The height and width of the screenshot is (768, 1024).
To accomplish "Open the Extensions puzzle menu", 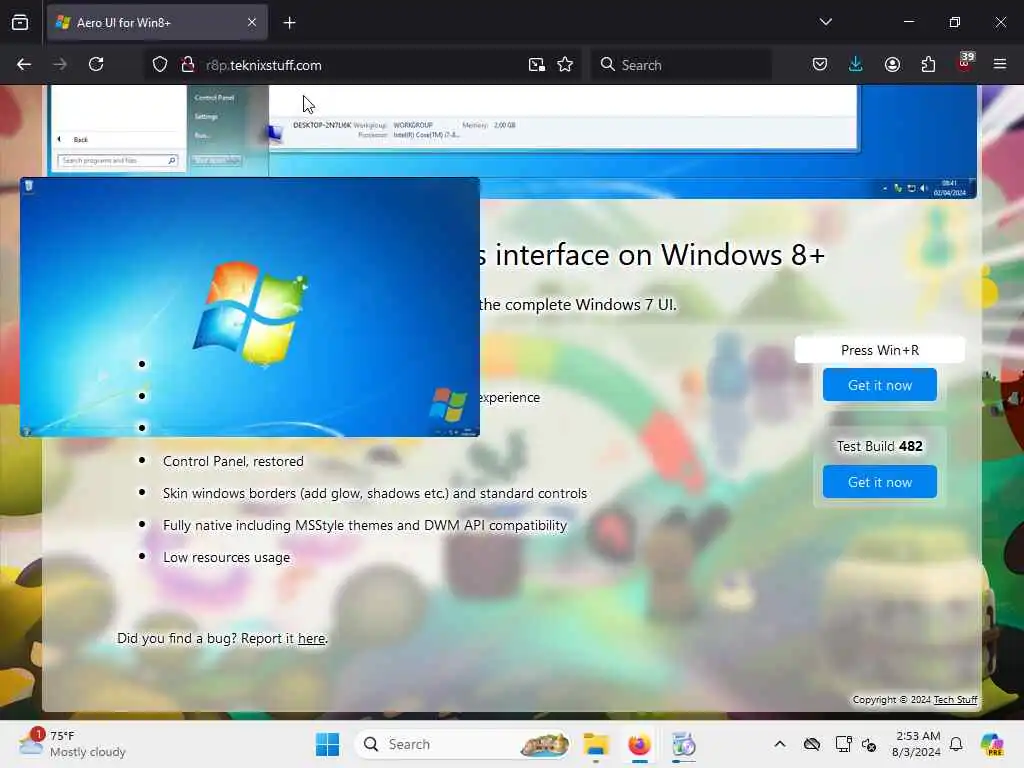I will 928,65.
